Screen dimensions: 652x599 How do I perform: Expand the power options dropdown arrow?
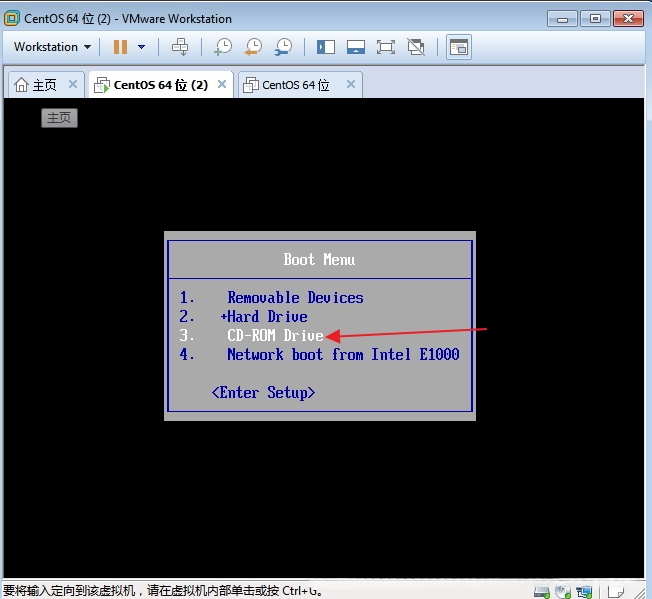coord(141,47)
